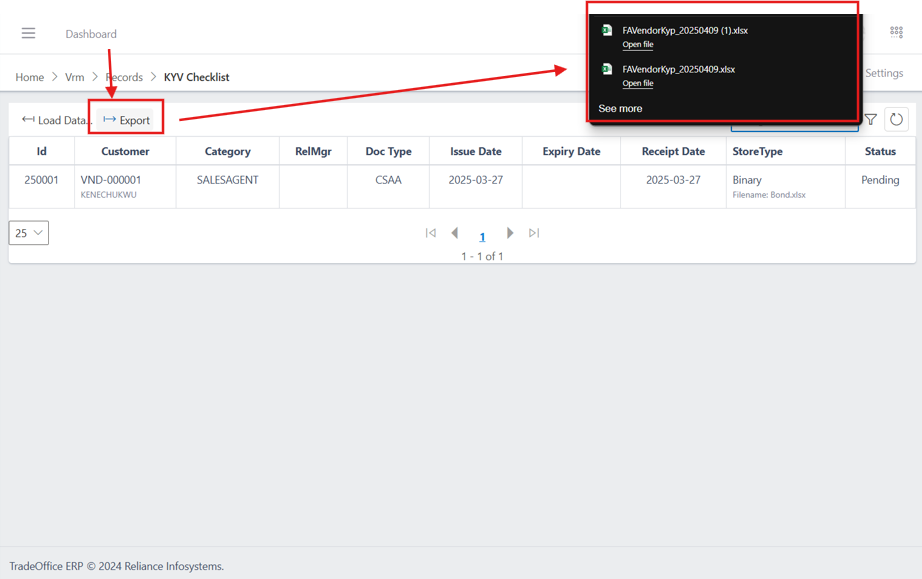Click file name FAVendorKyp_20250409.xlsx
The height and width of the screenshot is (579, 922).
679,69
